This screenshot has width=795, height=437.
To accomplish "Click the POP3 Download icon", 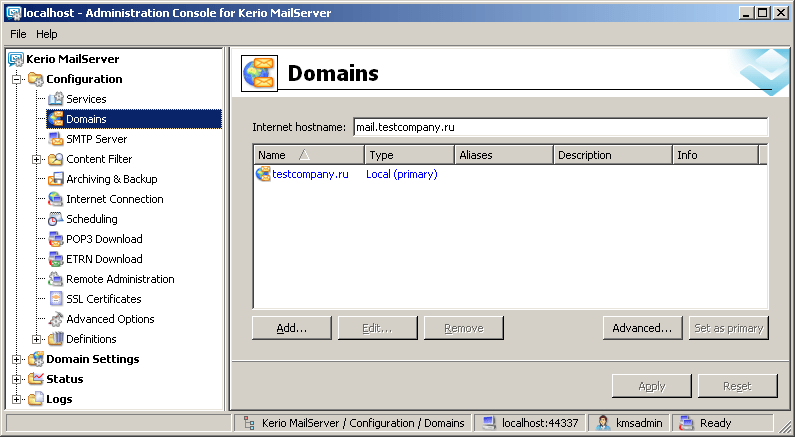I will point(56,239).
